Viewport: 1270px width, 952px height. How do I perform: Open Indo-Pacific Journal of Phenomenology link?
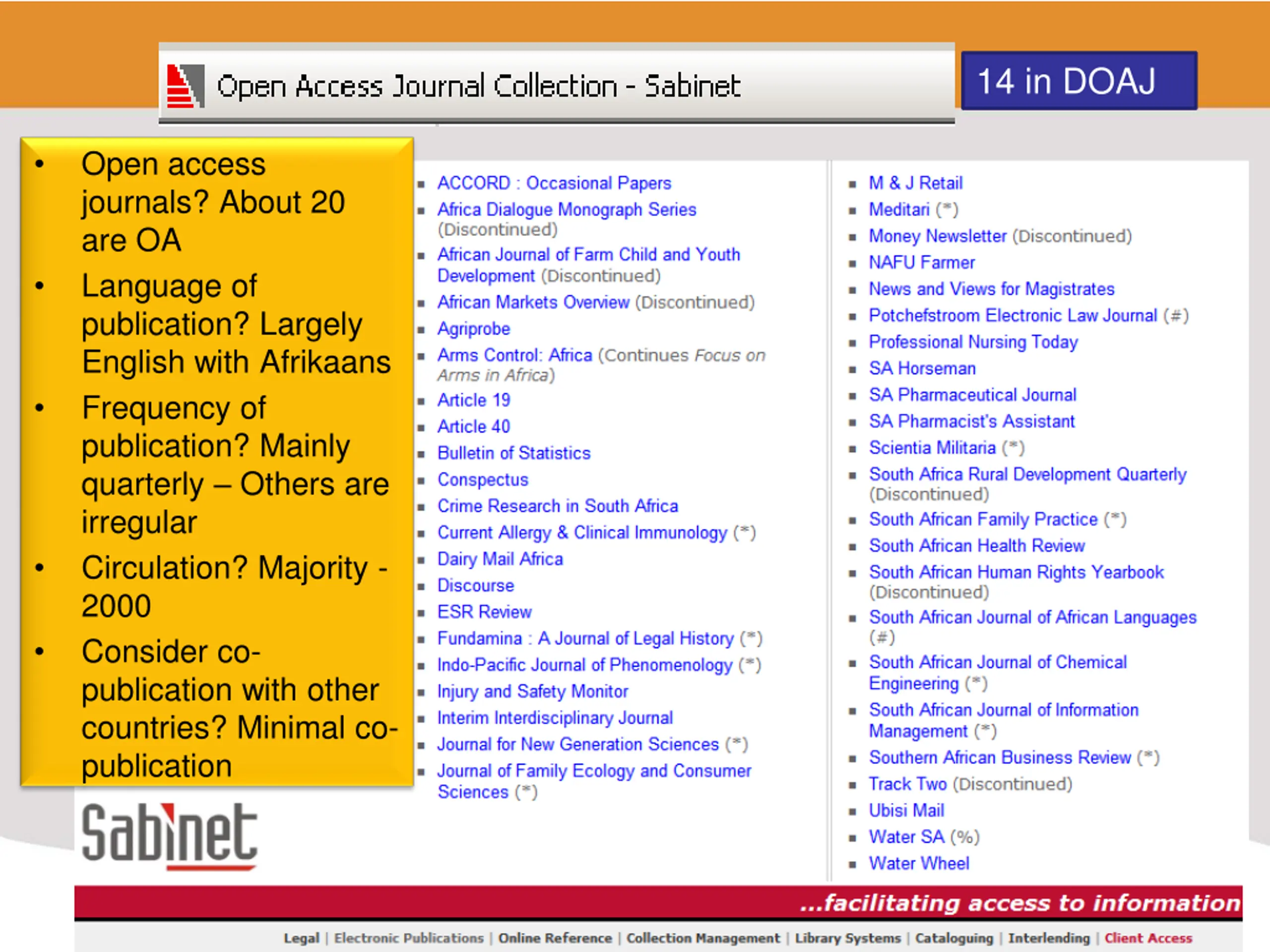coord(585,664)
